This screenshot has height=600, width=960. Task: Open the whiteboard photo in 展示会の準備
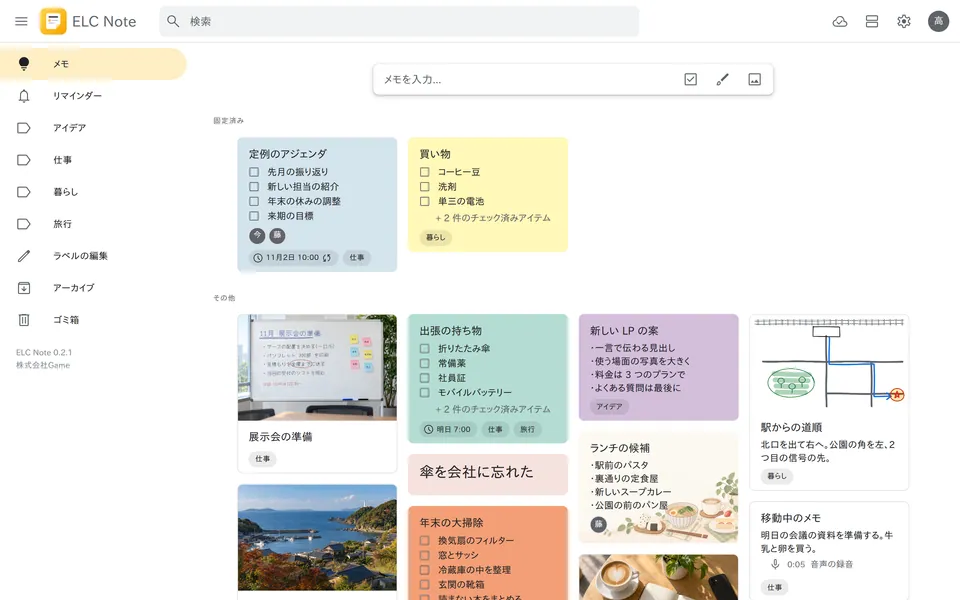click(317, 367)
